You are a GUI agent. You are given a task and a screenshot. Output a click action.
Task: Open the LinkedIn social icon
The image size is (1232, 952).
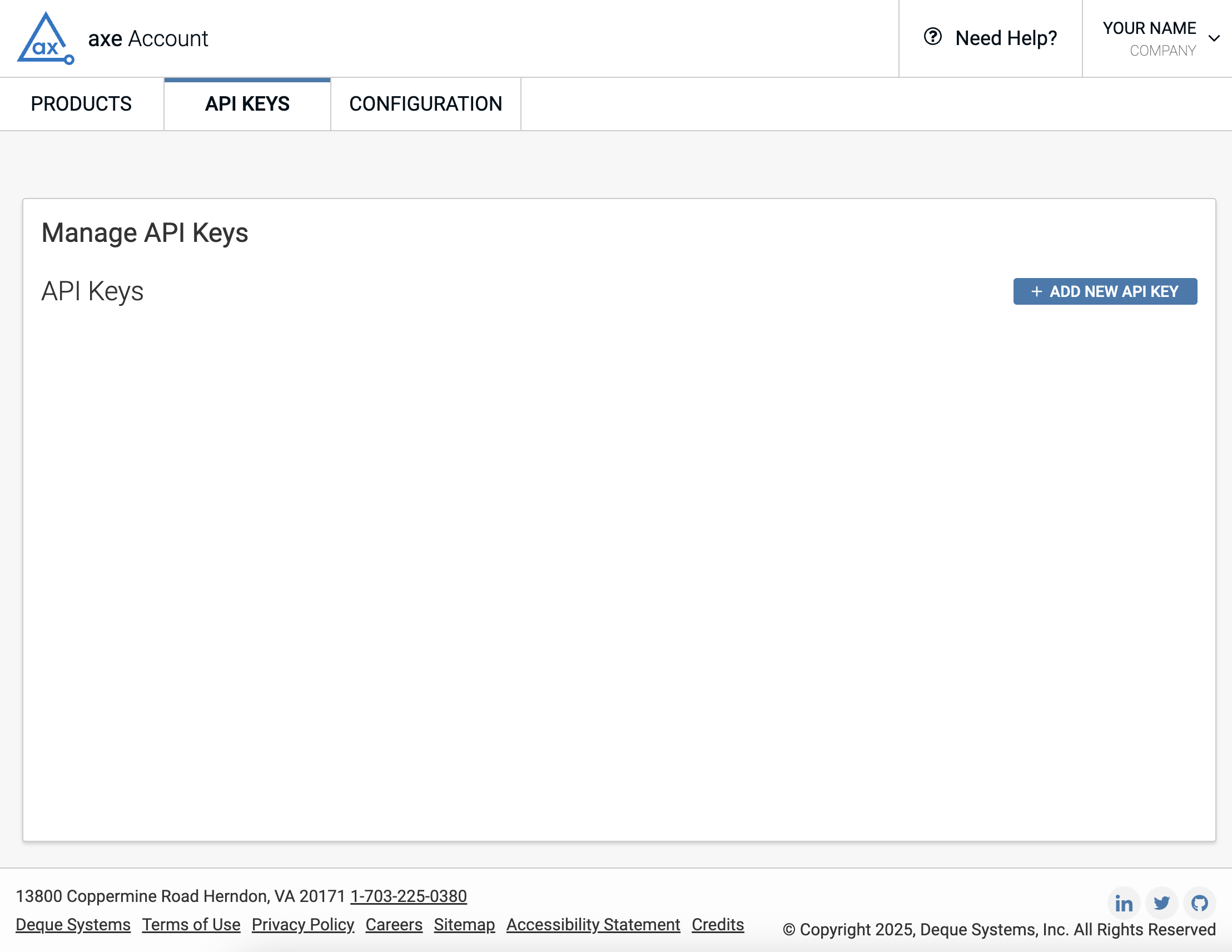tap(1123, 904)
